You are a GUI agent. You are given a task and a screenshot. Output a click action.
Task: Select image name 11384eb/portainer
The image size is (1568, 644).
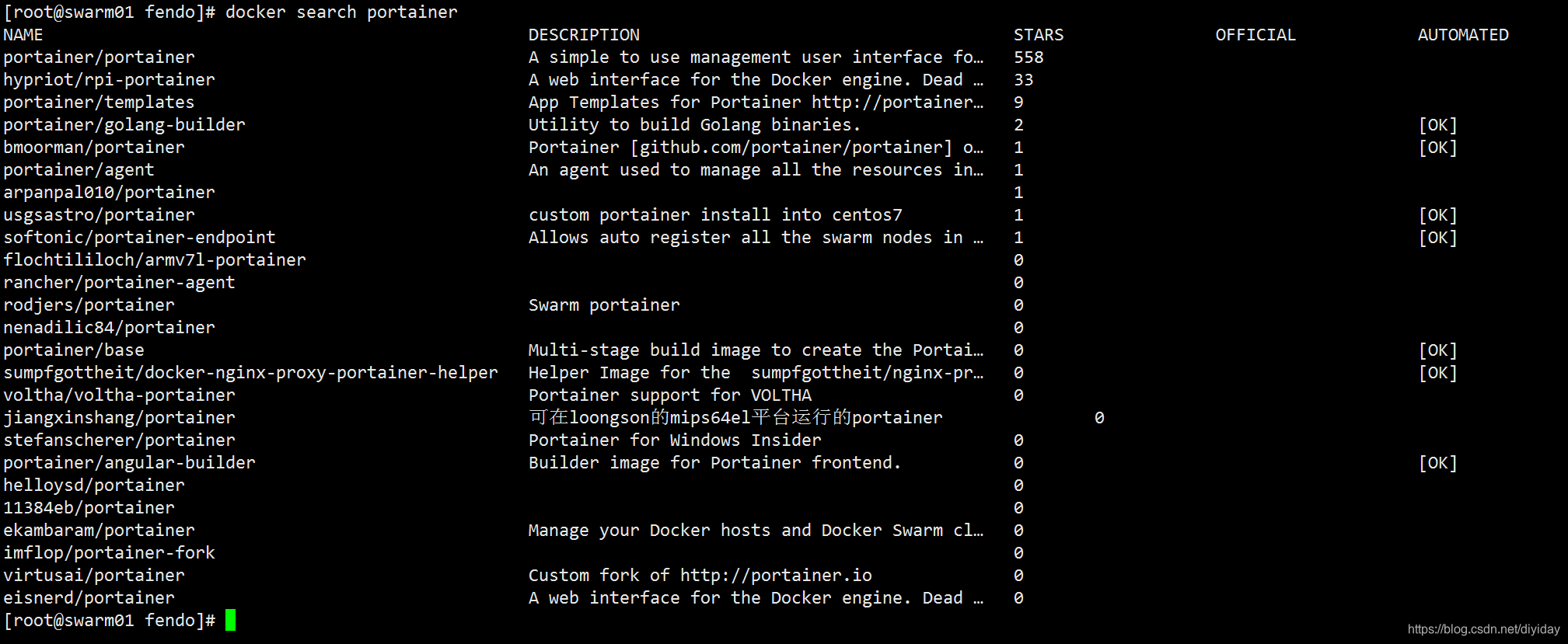coord(89,508)
